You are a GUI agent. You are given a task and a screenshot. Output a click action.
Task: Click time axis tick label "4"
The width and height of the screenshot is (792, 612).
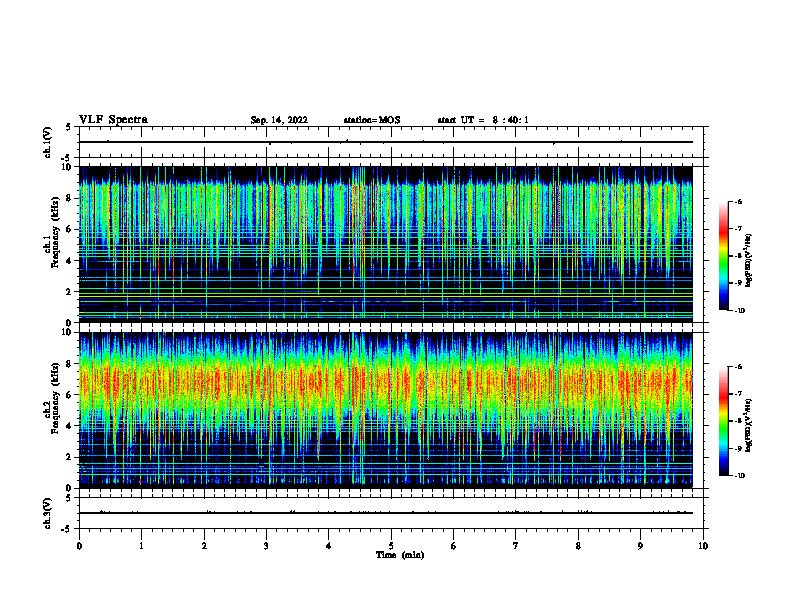pos(329,546)
